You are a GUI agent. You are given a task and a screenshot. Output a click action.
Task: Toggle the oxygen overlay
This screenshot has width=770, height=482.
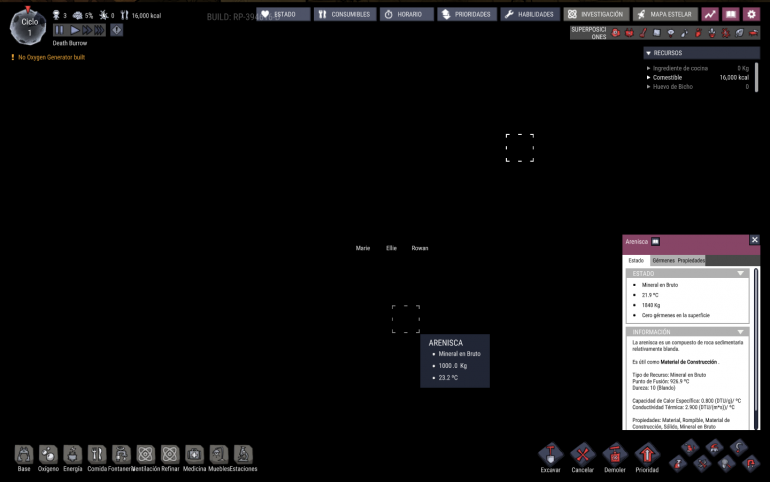[x=616, y=33]
